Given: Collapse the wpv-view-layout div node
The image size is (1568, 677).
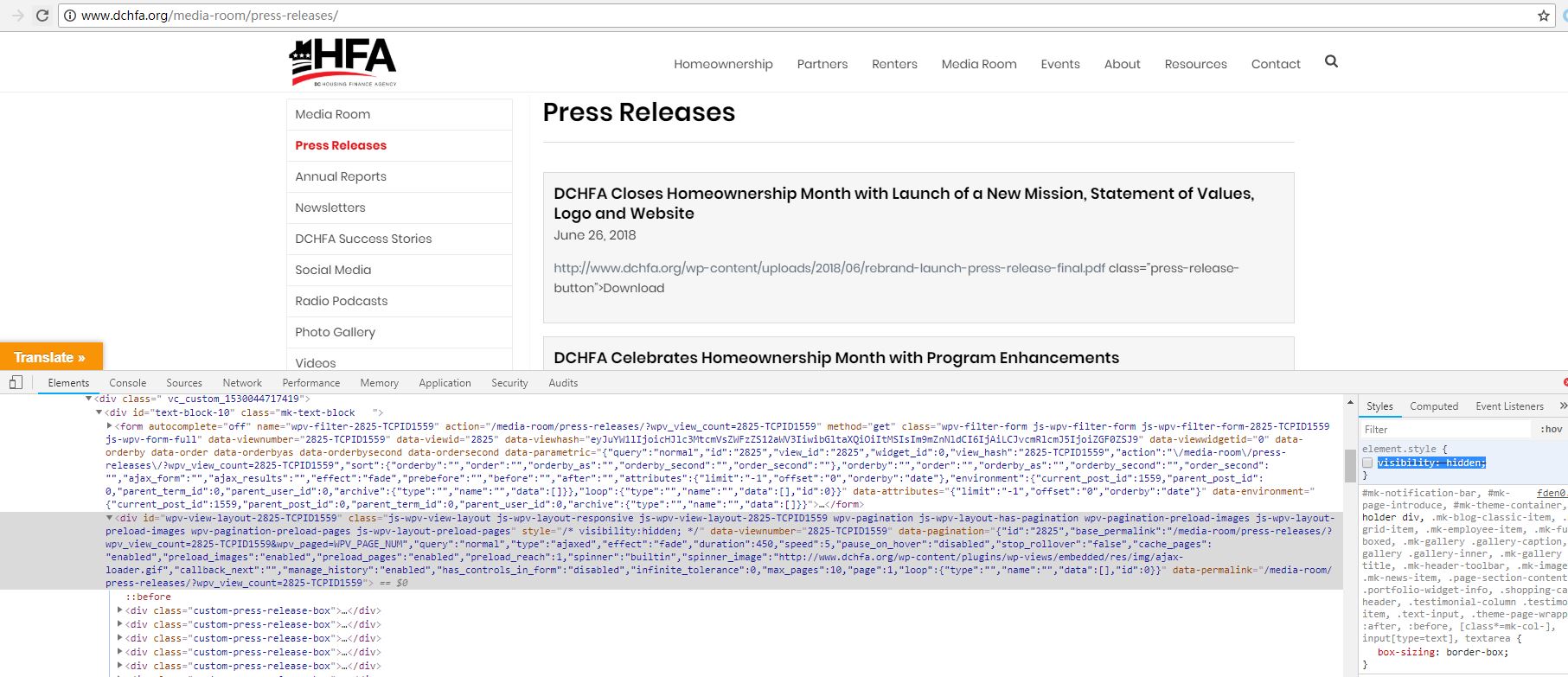Looking at the screenshot, I should [110, 518].
